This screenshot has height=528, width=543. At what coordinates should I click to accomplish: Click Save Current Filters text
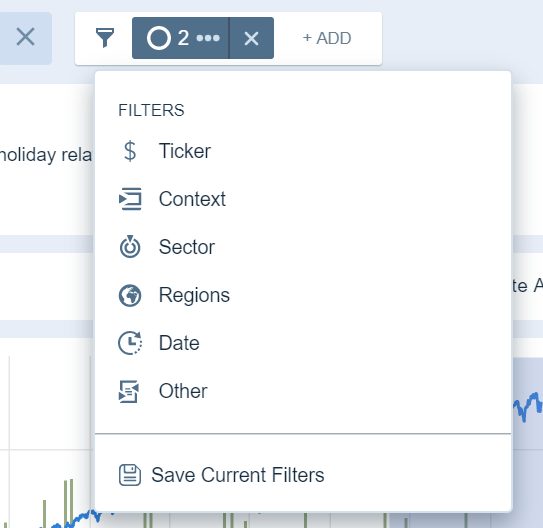(x=238, y=475)
